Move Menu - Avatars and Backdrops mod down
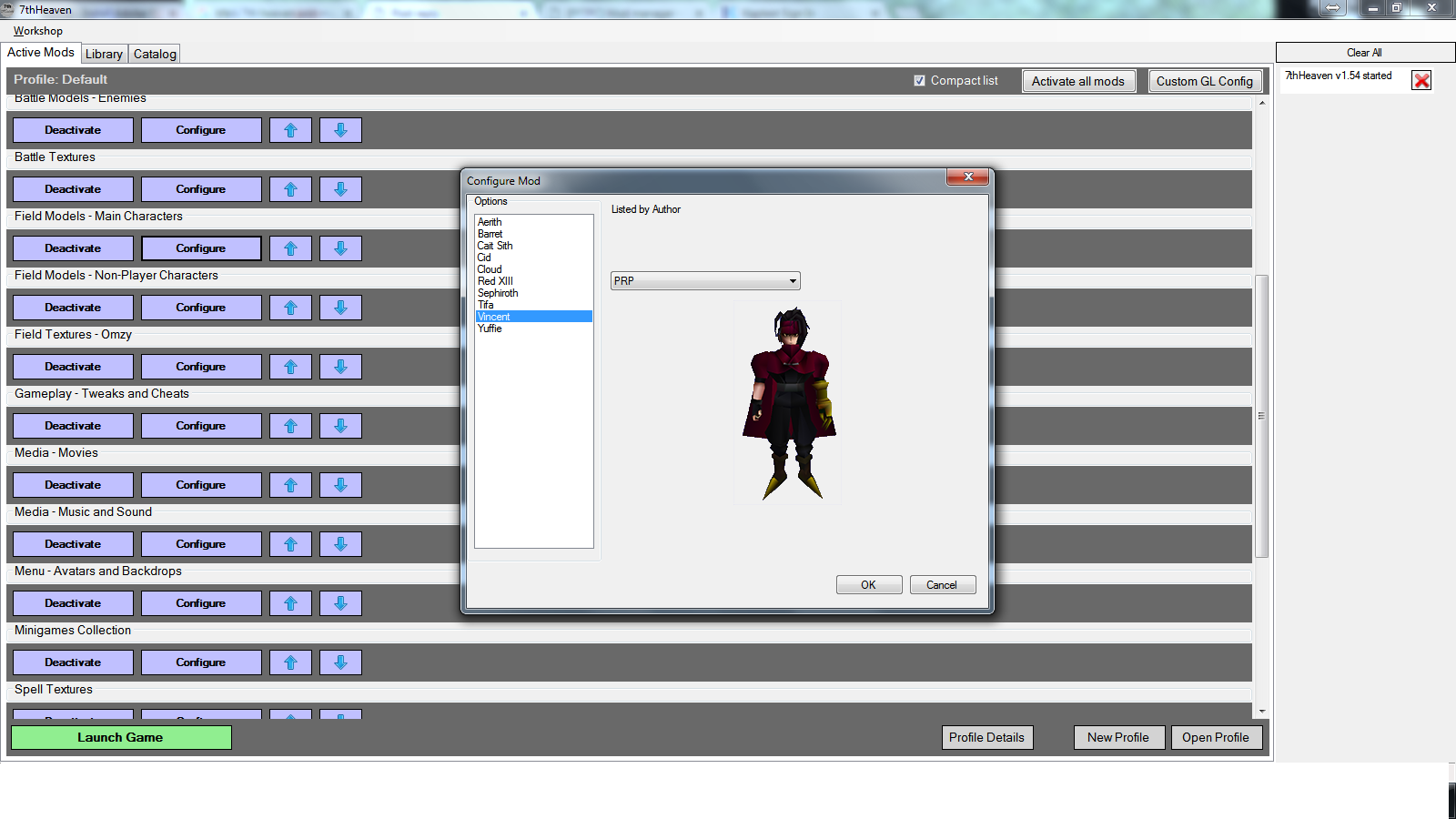Image resolution: width=1456 pixels, height=819 pixels. click(340, 603)
